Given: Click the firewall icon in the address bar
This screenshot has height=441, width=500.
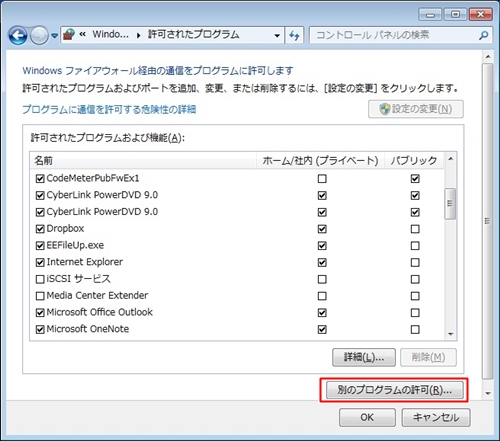Looking at the screenshot, I should pos(69,35).
